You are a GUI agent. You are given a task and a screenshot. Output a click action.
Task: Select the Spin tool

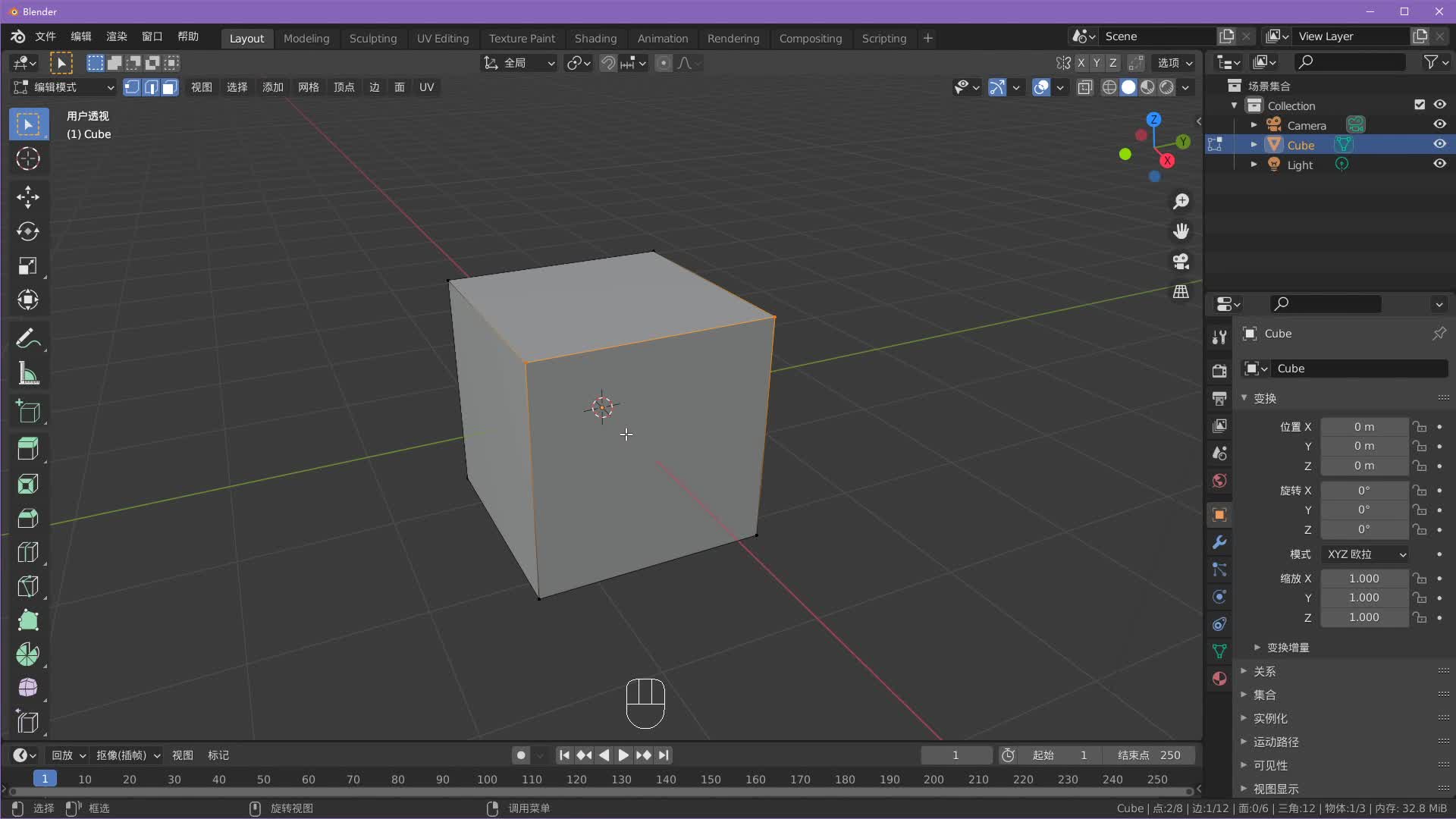pyautogui.click(x=28, y=654)
